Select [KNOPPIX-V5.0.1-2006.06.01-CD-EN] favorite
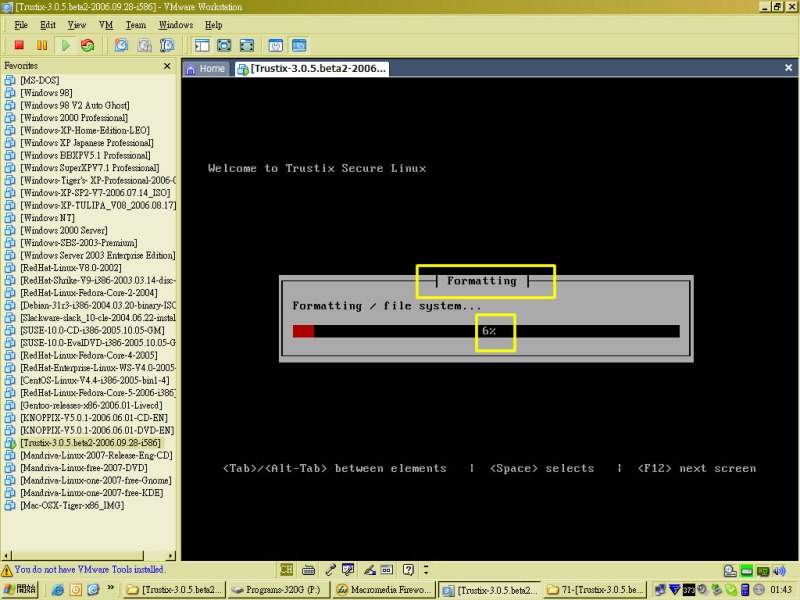 tap(94, 418)
